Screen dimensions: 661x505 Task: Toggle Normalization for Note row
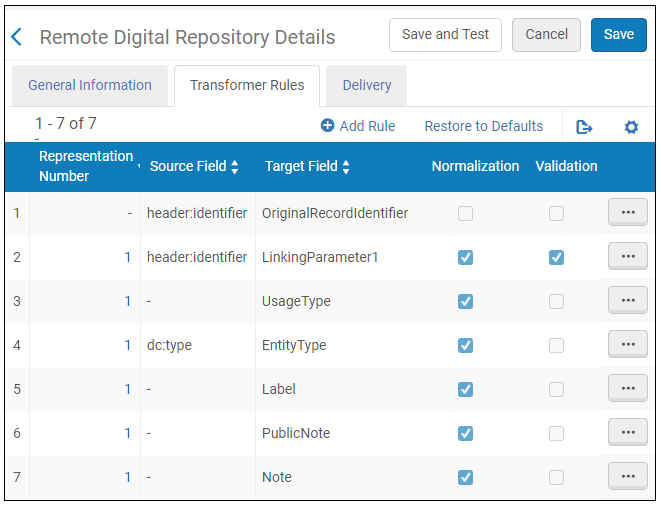click(465, 477)
